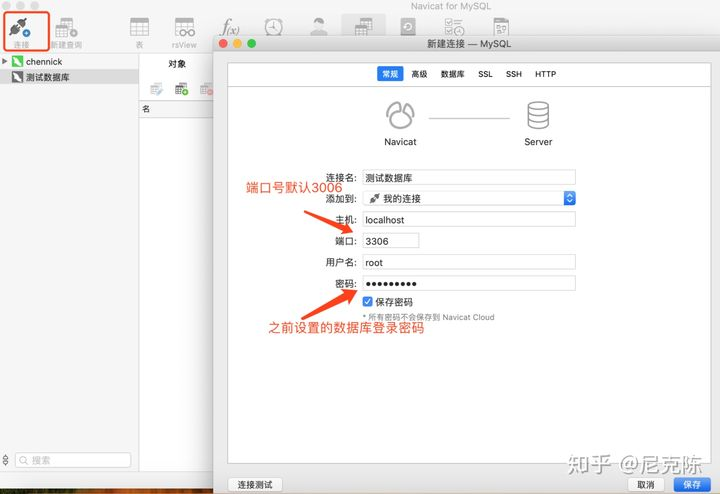Click the 连接名 input field
The width and height of the screenshot is (720, 494).
point(469,177)
